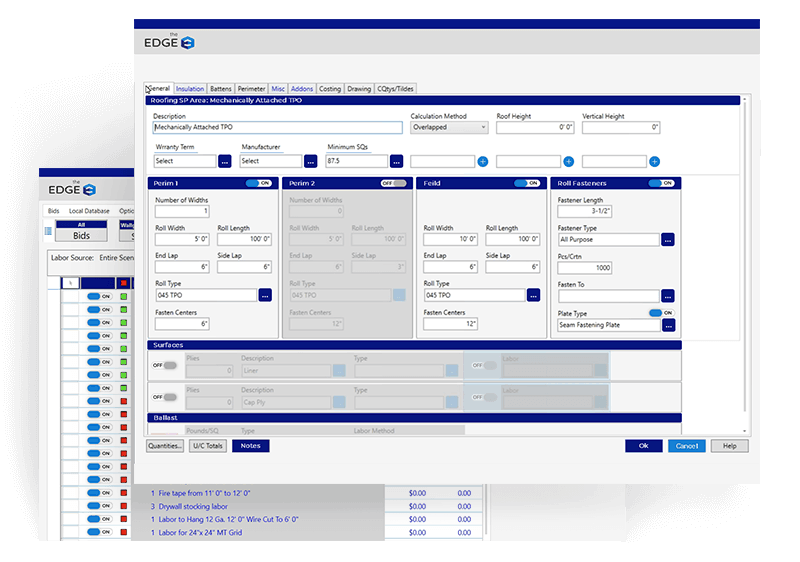
Task: Open Manufacturer Select field
Action: point(271,161)
